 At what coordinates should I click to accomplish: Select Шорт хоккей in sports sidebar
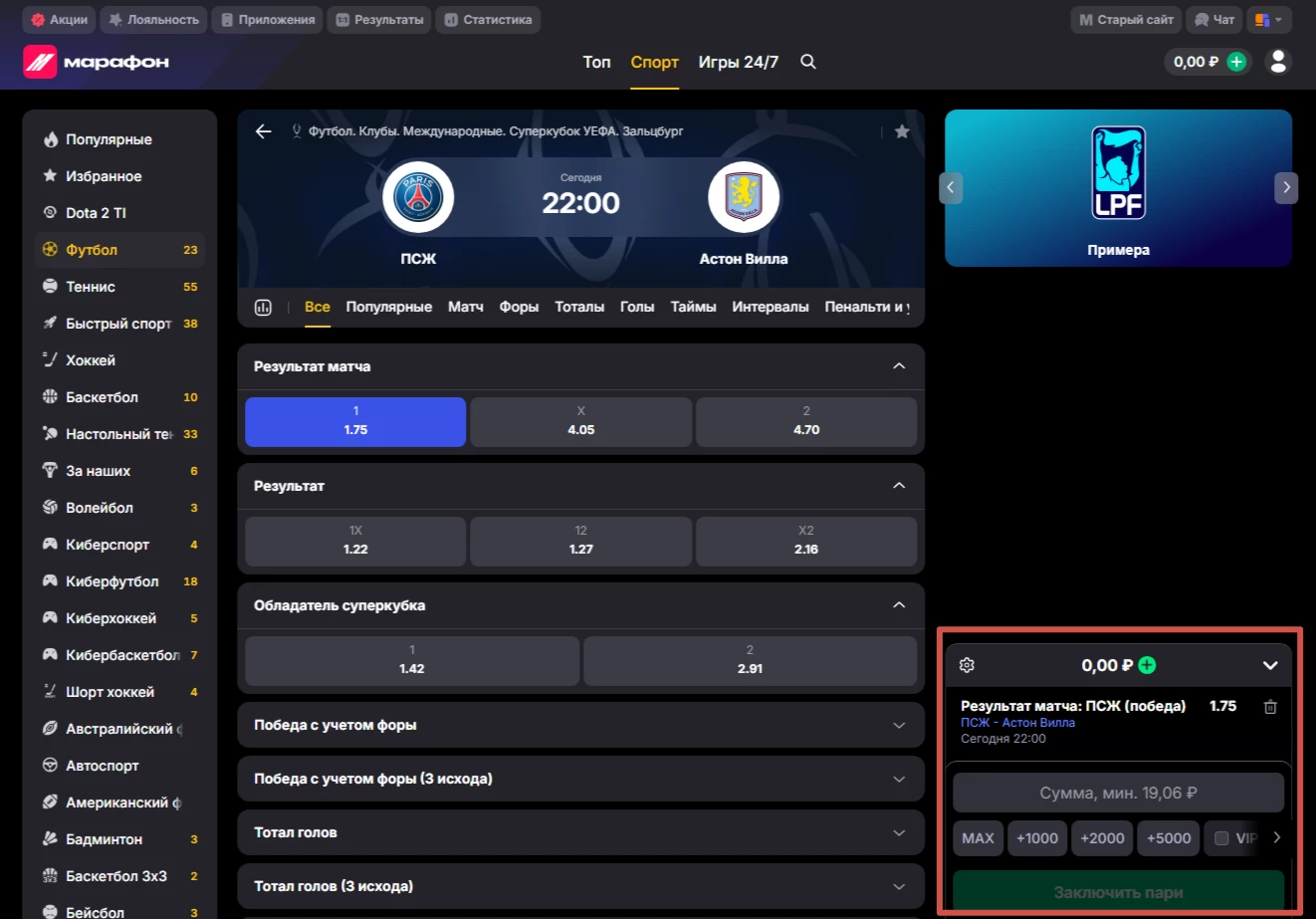[119, 692]
